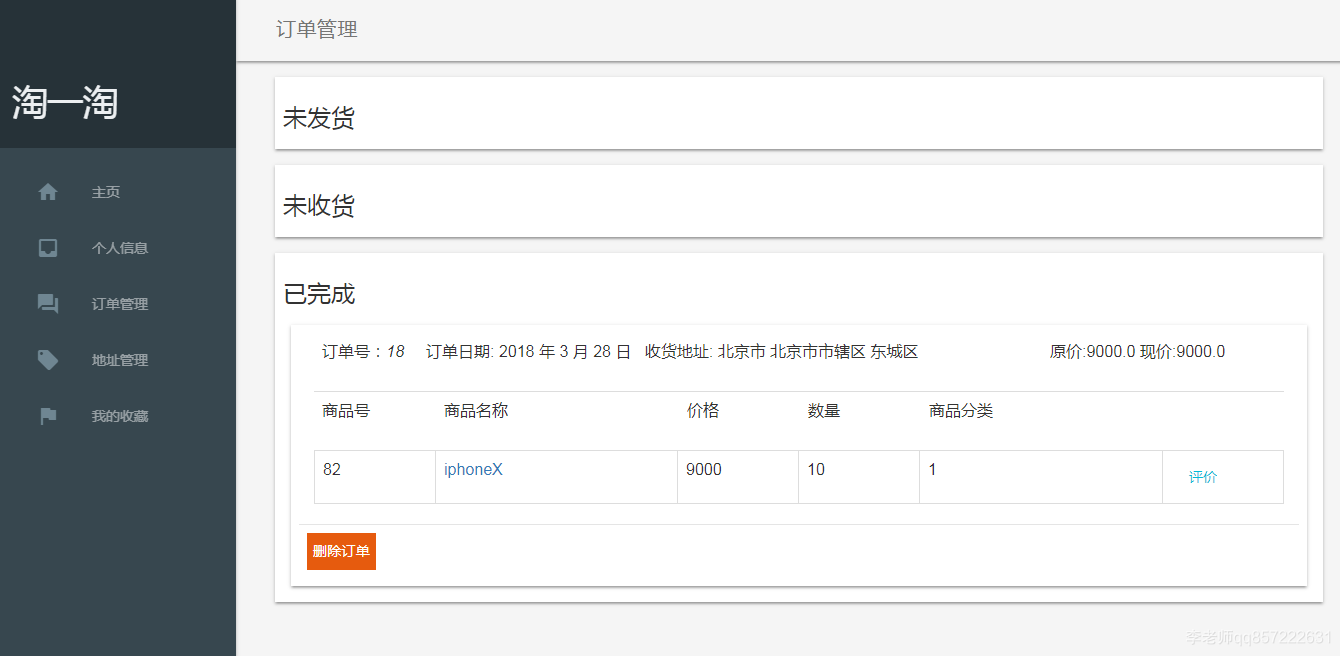Select the personal info card icon

click(x=47, y=247)
